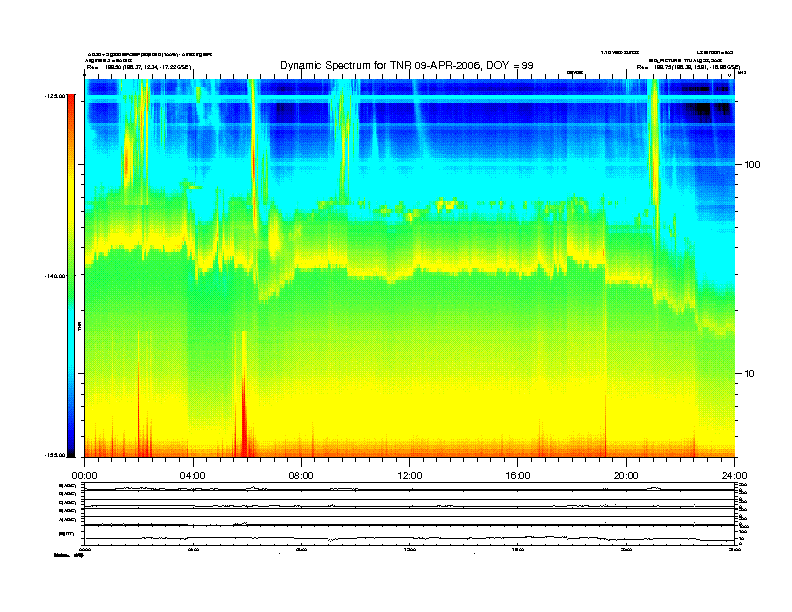Click the 10 frequency axis label
The image size is (792, 612).
tap(750, 374)
